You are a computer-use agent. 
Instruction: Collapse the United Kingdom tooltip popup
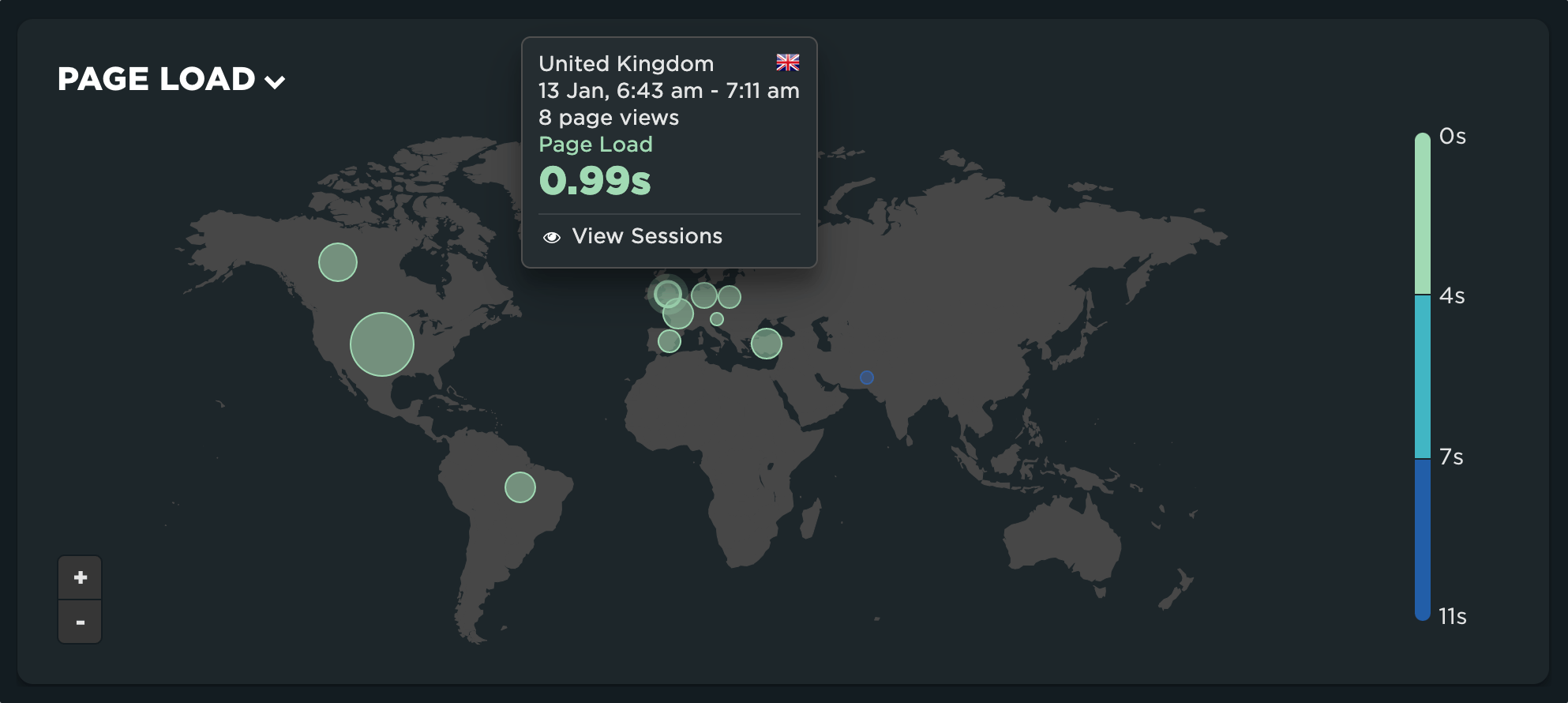[x=274, y=81]
